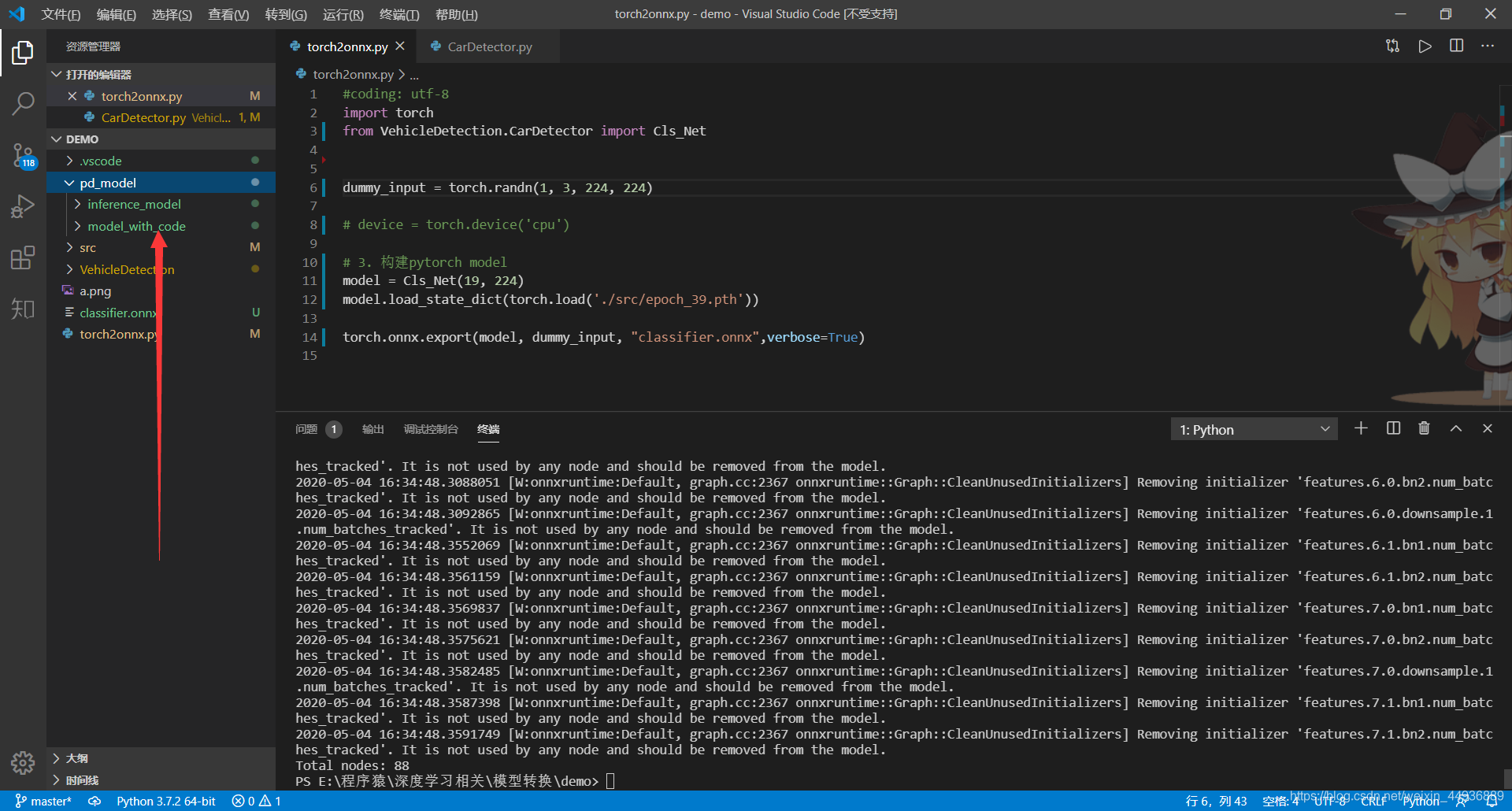Viewport: 1512px width, 811px height.
Task: Split the editor to the right
Action: tap(1456, 46)
